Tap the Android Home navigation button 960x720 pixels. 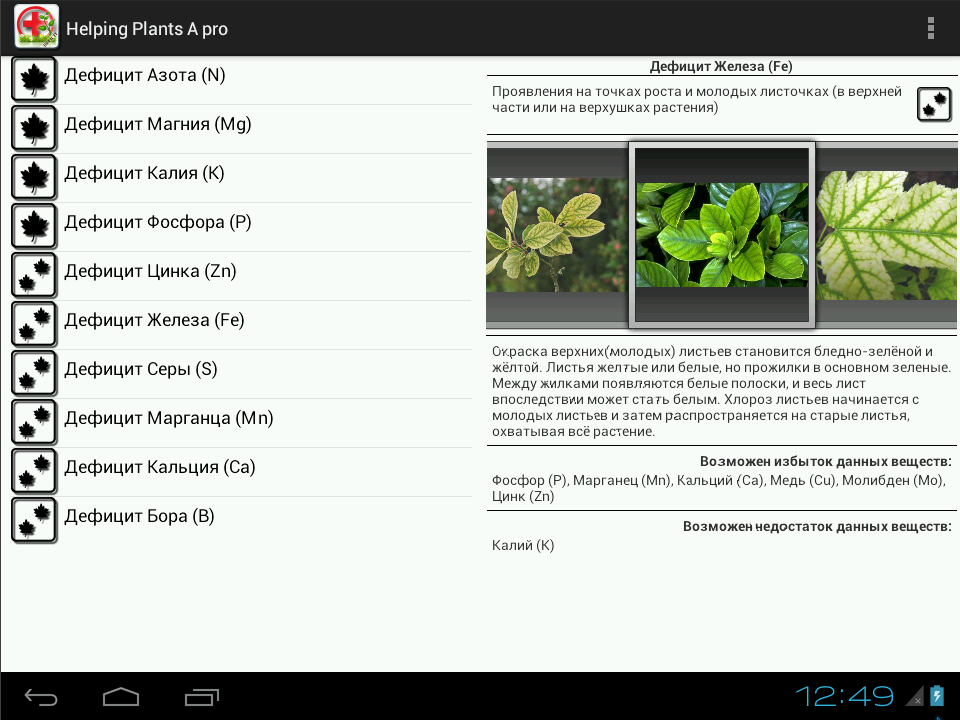(121, 697)
